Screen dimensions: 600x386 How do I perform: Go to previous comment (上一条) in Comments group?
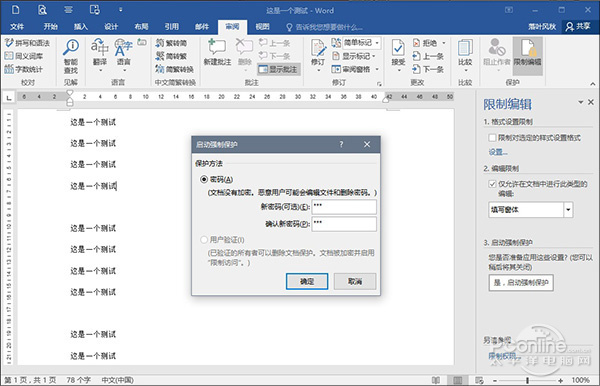274,43
